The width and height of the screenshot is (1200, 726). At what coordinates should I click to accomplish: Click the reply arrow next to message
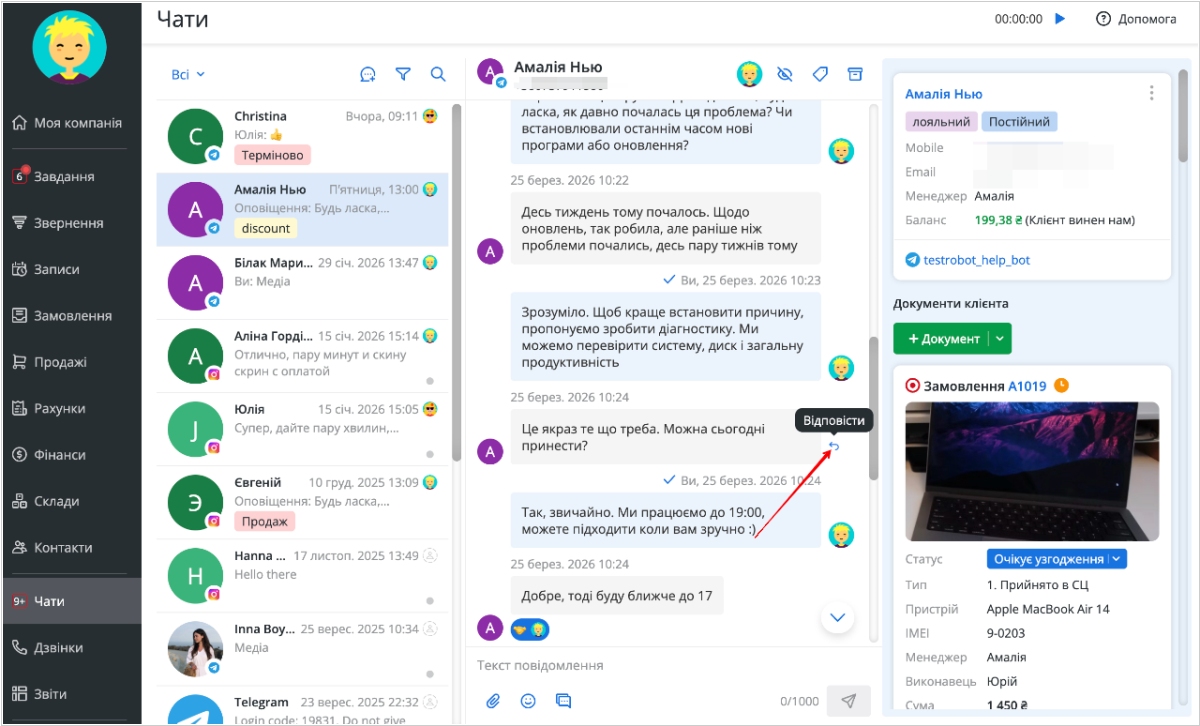tap(834, 446)
